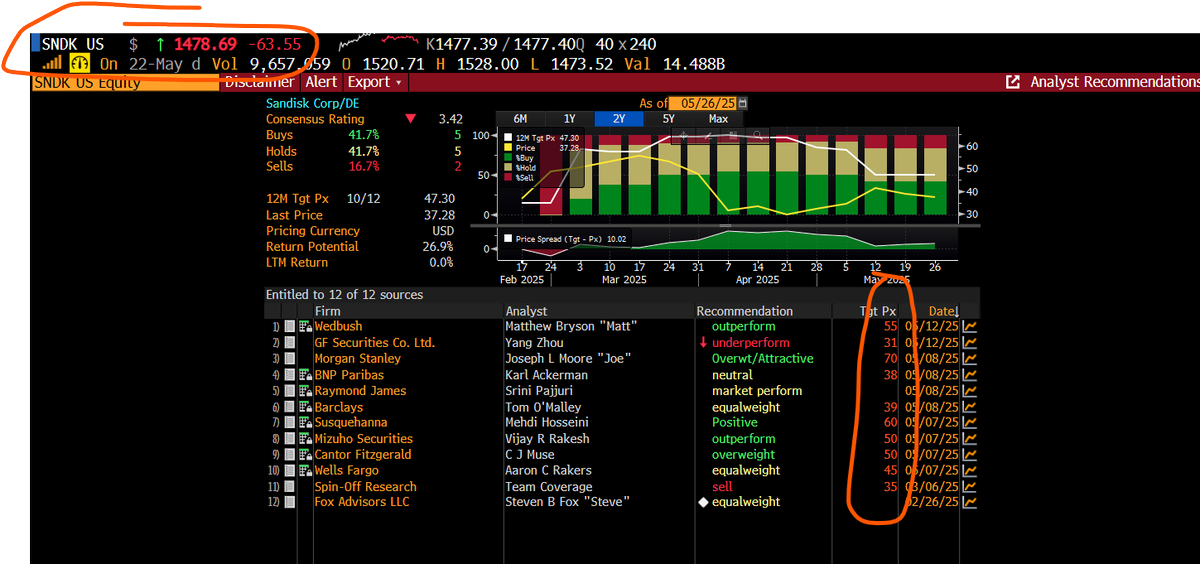This screenshot has width=1200, height=564.
Task: Tick the checkbox for Fox Advisors LLC row
Action: (290, 503)
